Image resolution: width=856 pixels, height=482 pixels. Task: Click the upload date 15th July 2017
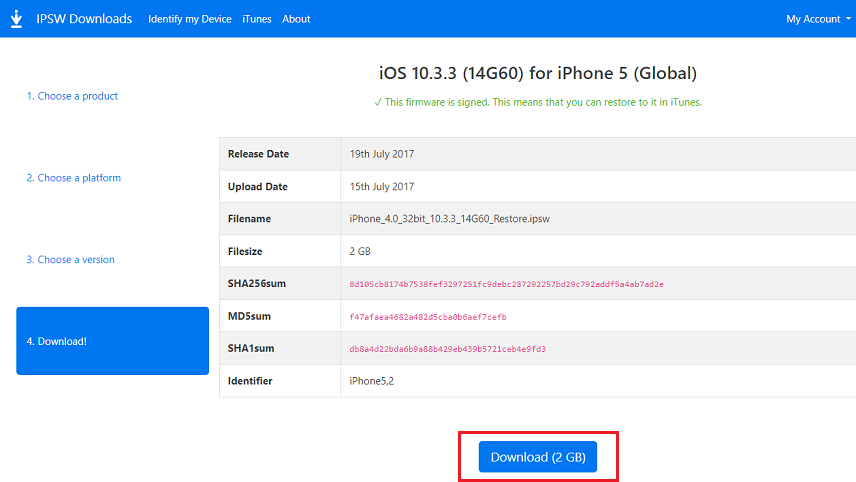[382, 187]
